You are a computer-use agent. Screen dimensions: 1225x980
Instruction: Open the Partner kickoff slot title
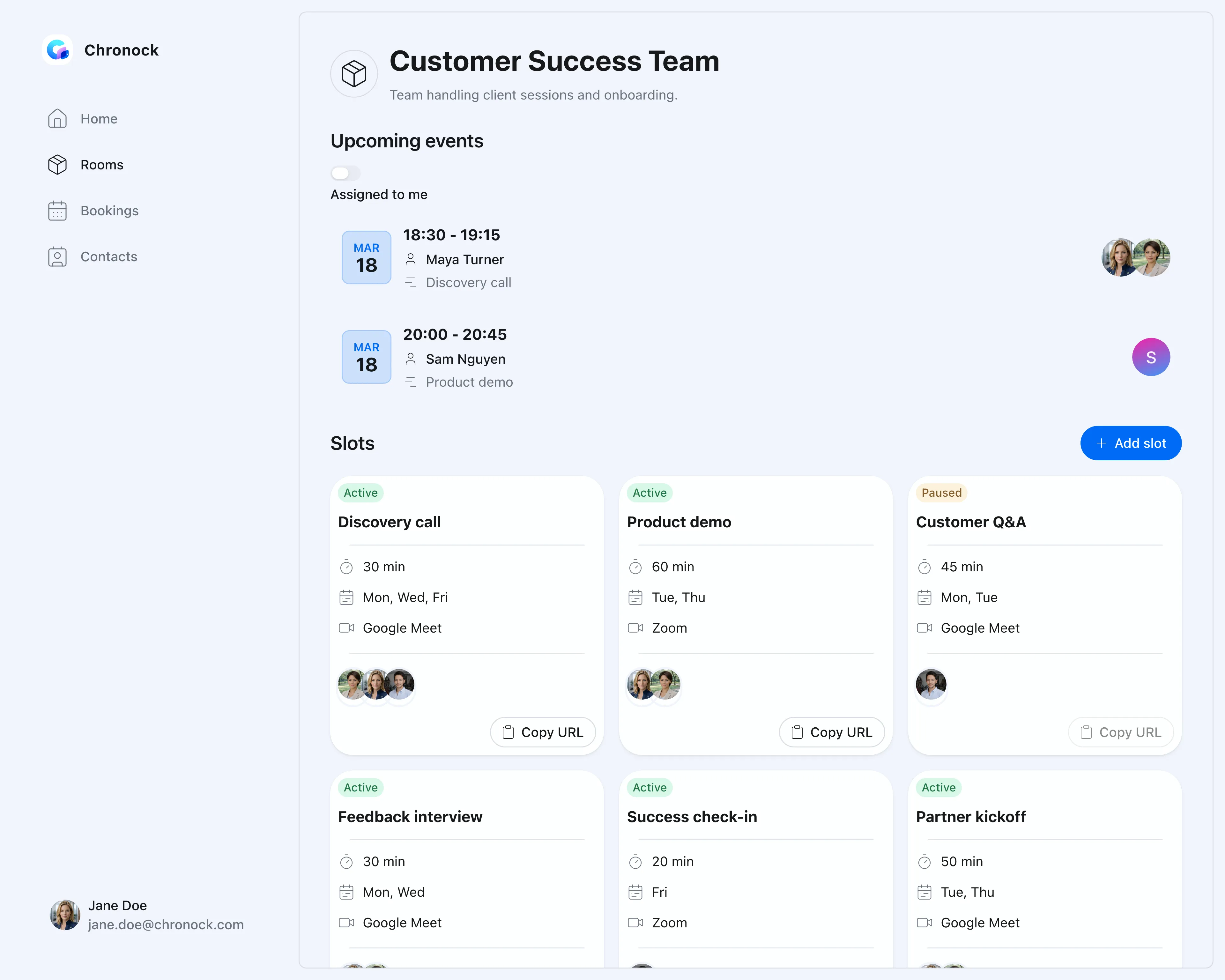point(971,817)
